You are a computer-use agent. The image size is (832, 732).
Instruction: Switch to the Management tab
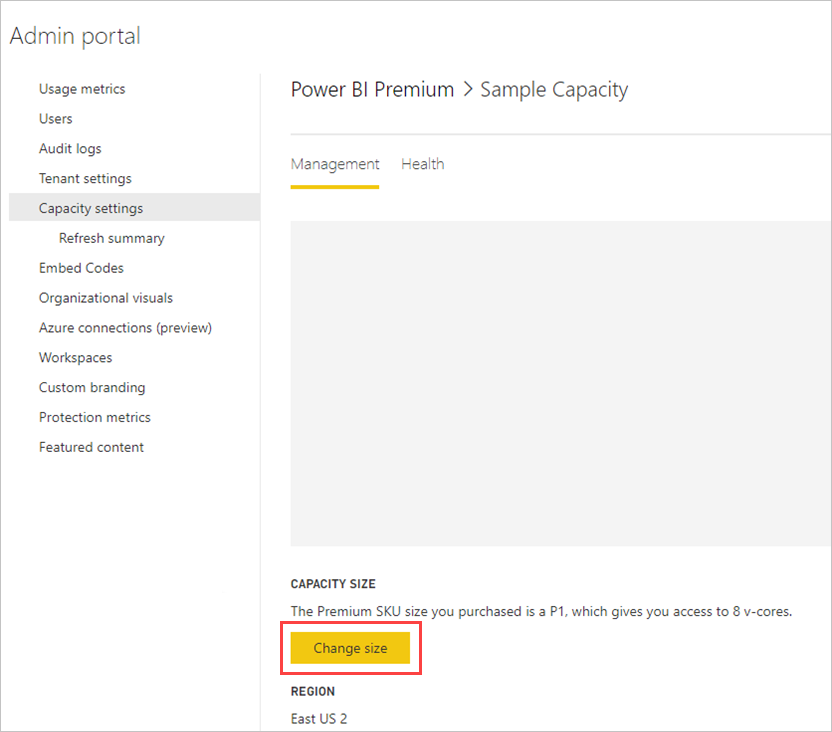click(335, 164)
